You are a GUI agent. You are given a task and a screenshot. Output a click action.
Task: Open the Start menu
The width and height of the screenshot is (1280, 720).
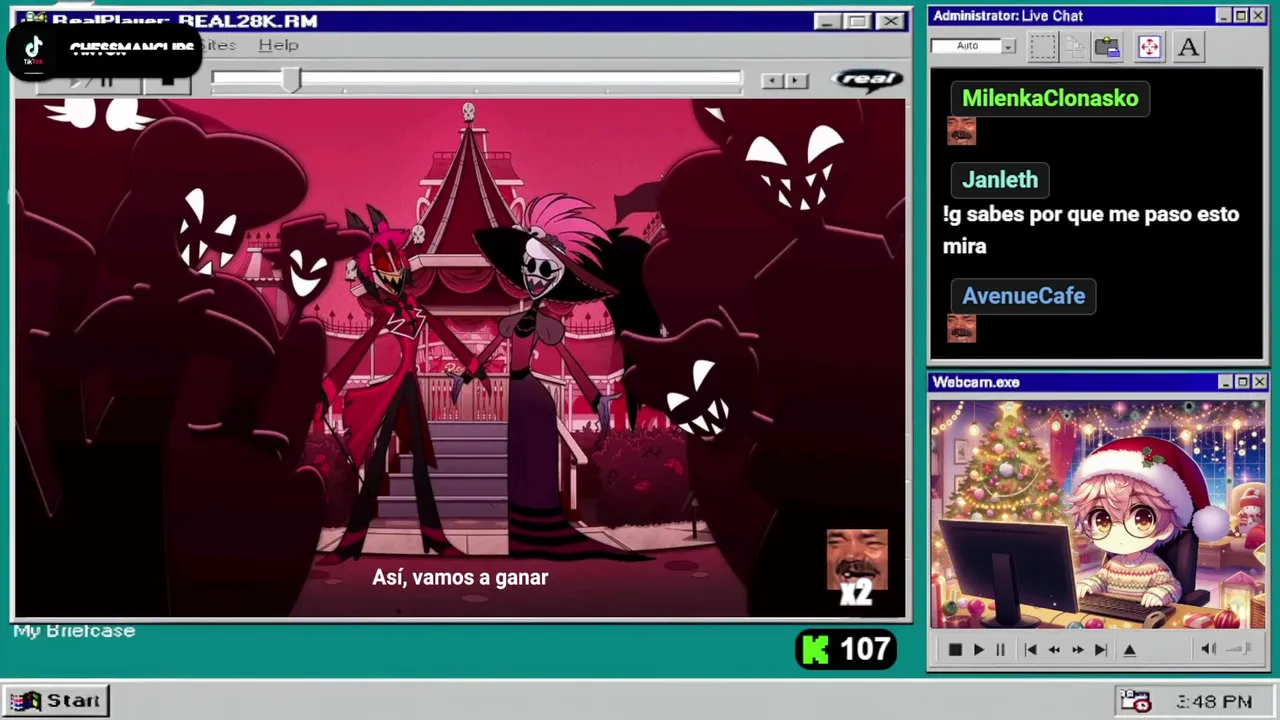56,701
